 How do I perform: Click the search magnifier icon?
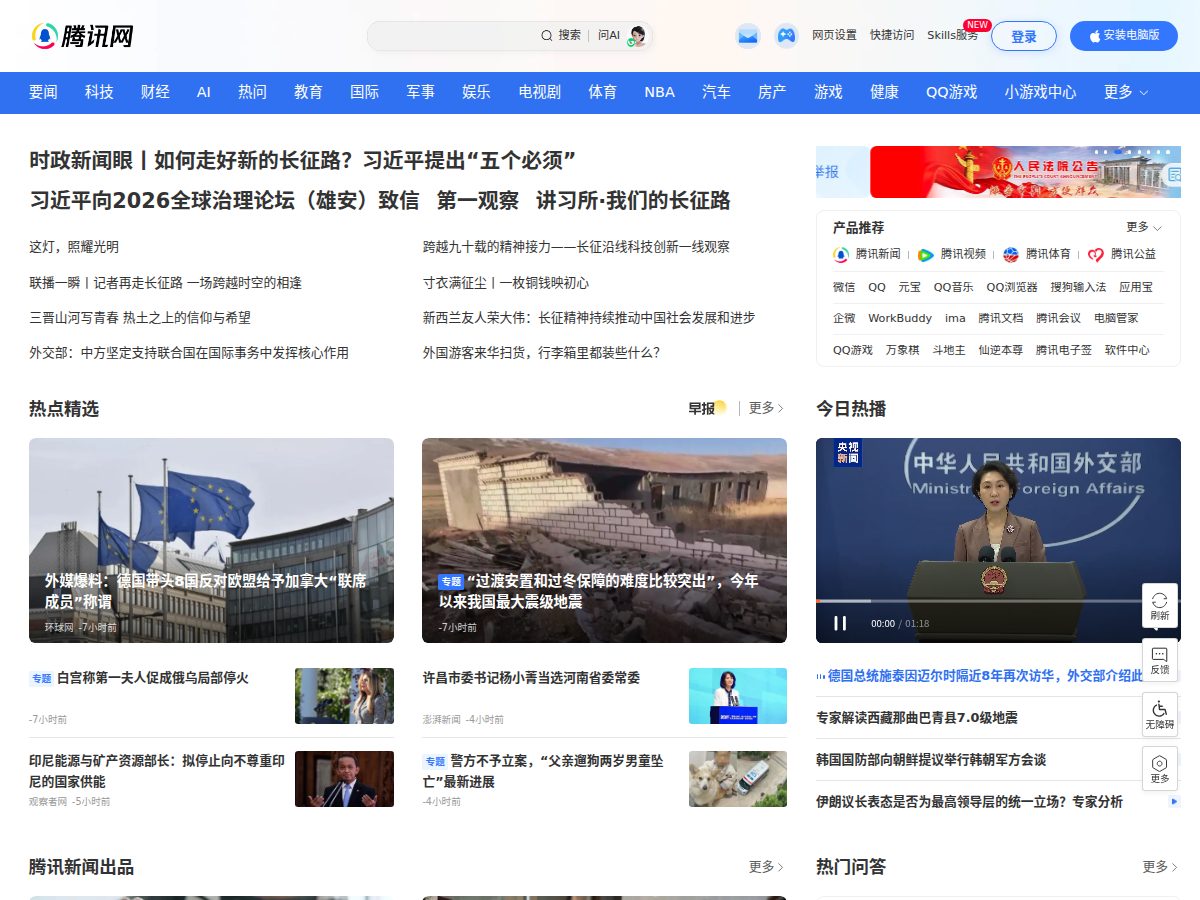[546, 35]
